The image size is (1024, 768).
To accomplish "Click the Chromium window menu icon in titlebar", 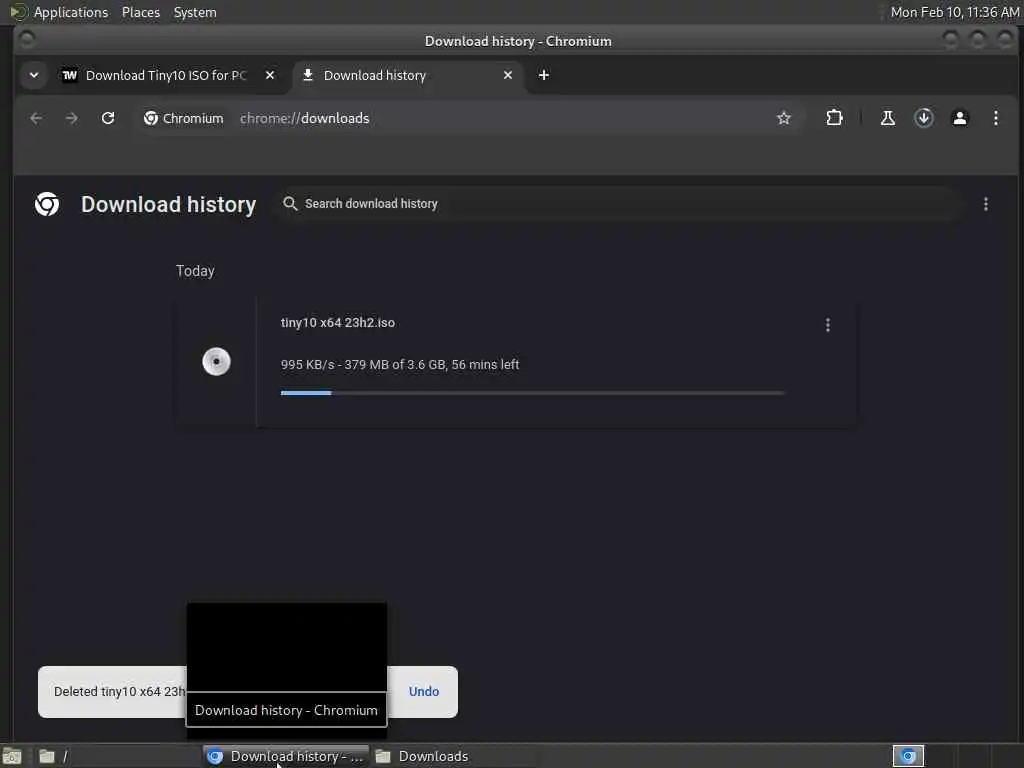I will tap(27, 40).
